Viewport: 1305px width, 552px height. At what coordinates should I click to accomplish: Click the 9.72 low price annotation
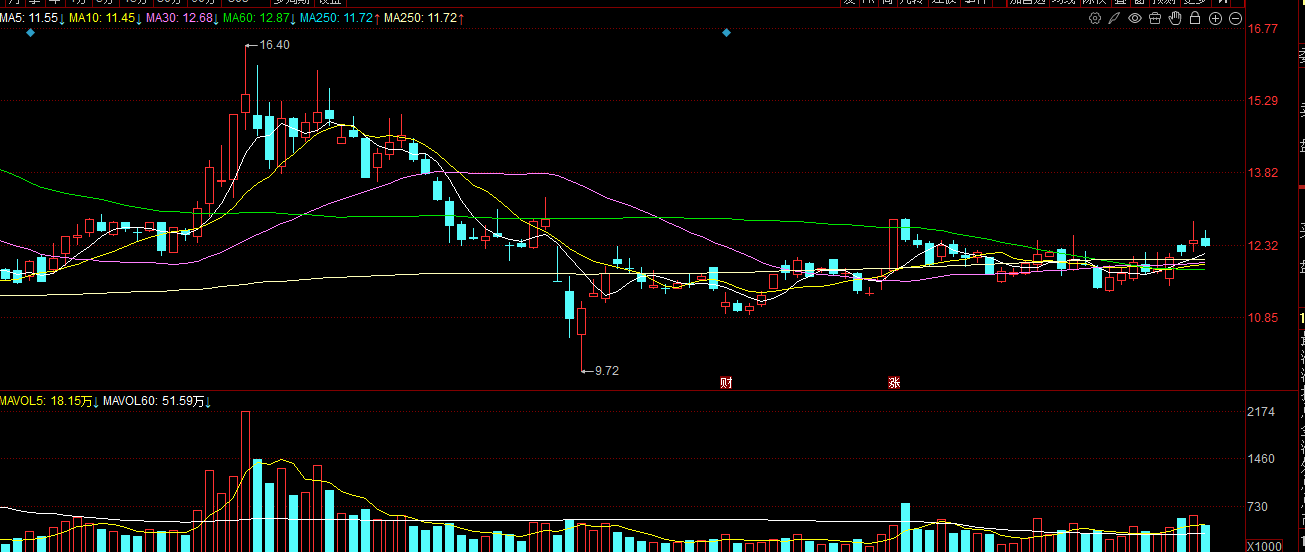click(x=607, y=370)
